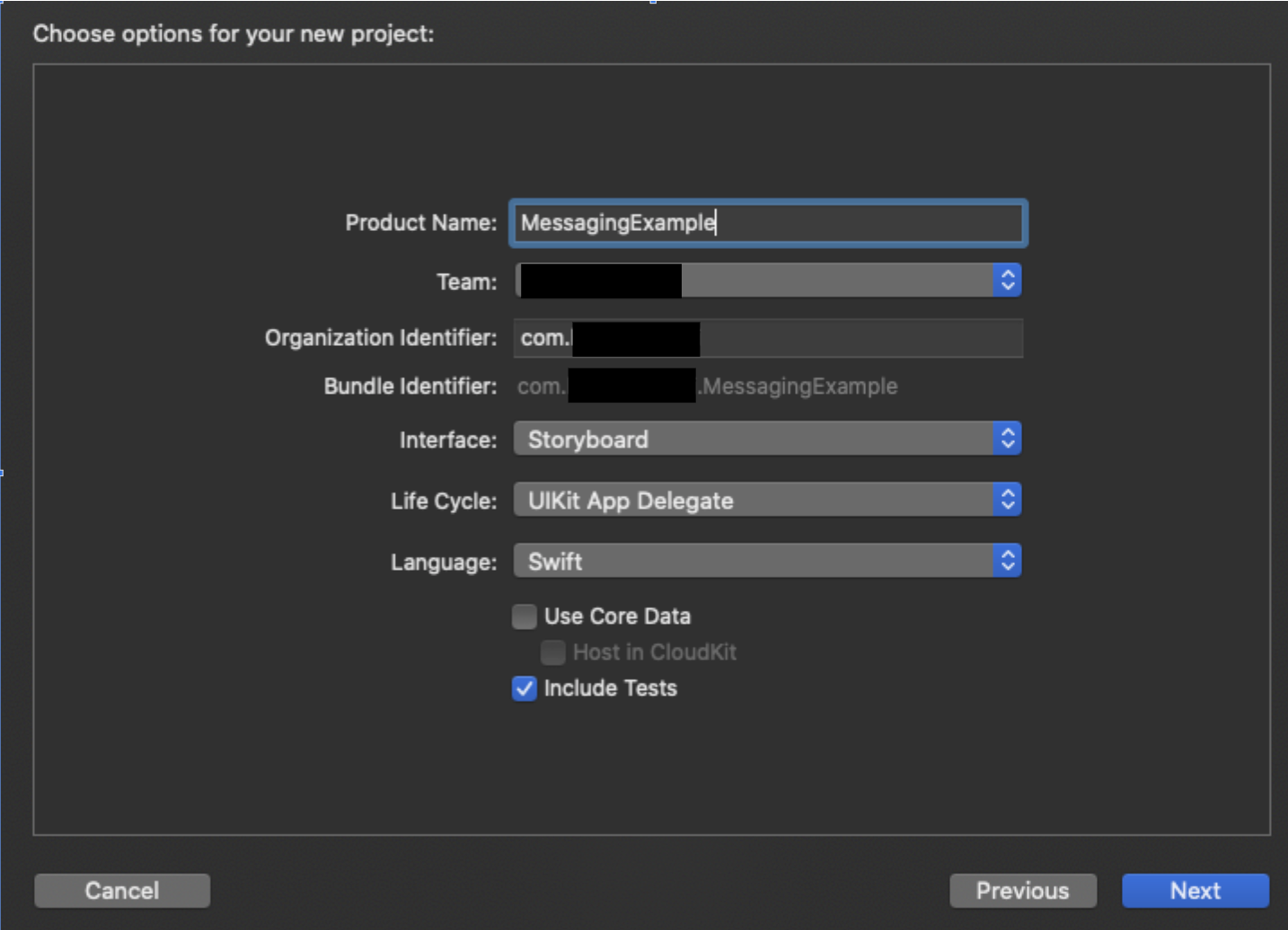This screenshot has height=930, width=1288.
Task: Go back with the Previous button
Action: [1022, 890]
